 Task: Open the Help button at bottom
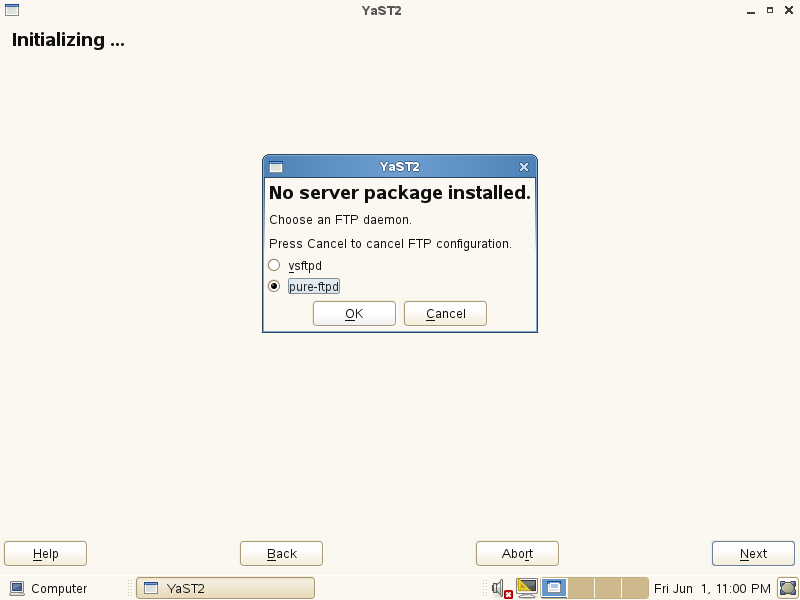point(45,554)
